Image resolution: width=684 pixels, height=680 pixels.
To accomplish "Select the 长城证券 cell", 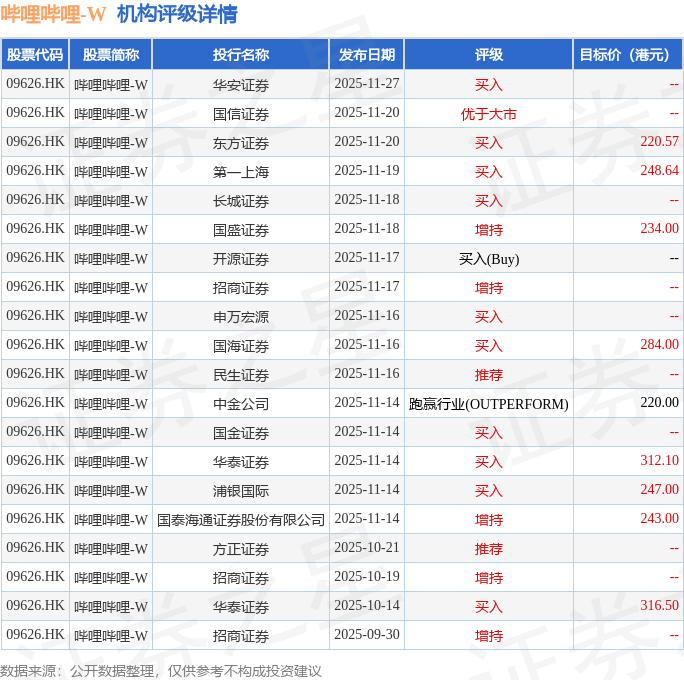I will pyautogui.click(x=241, y=201).
